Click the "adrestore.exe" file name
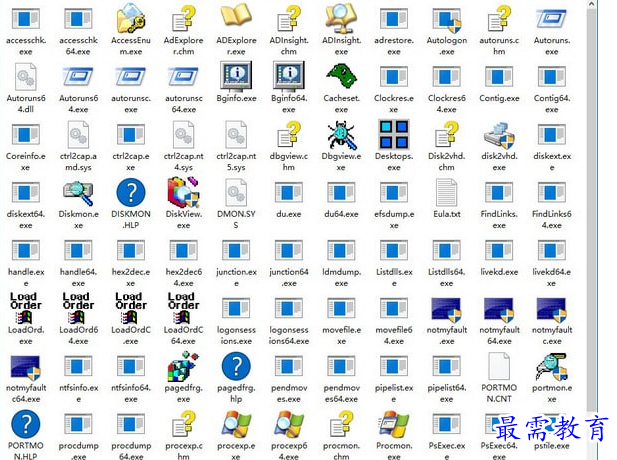617x460 pixels. coord(394,46)
